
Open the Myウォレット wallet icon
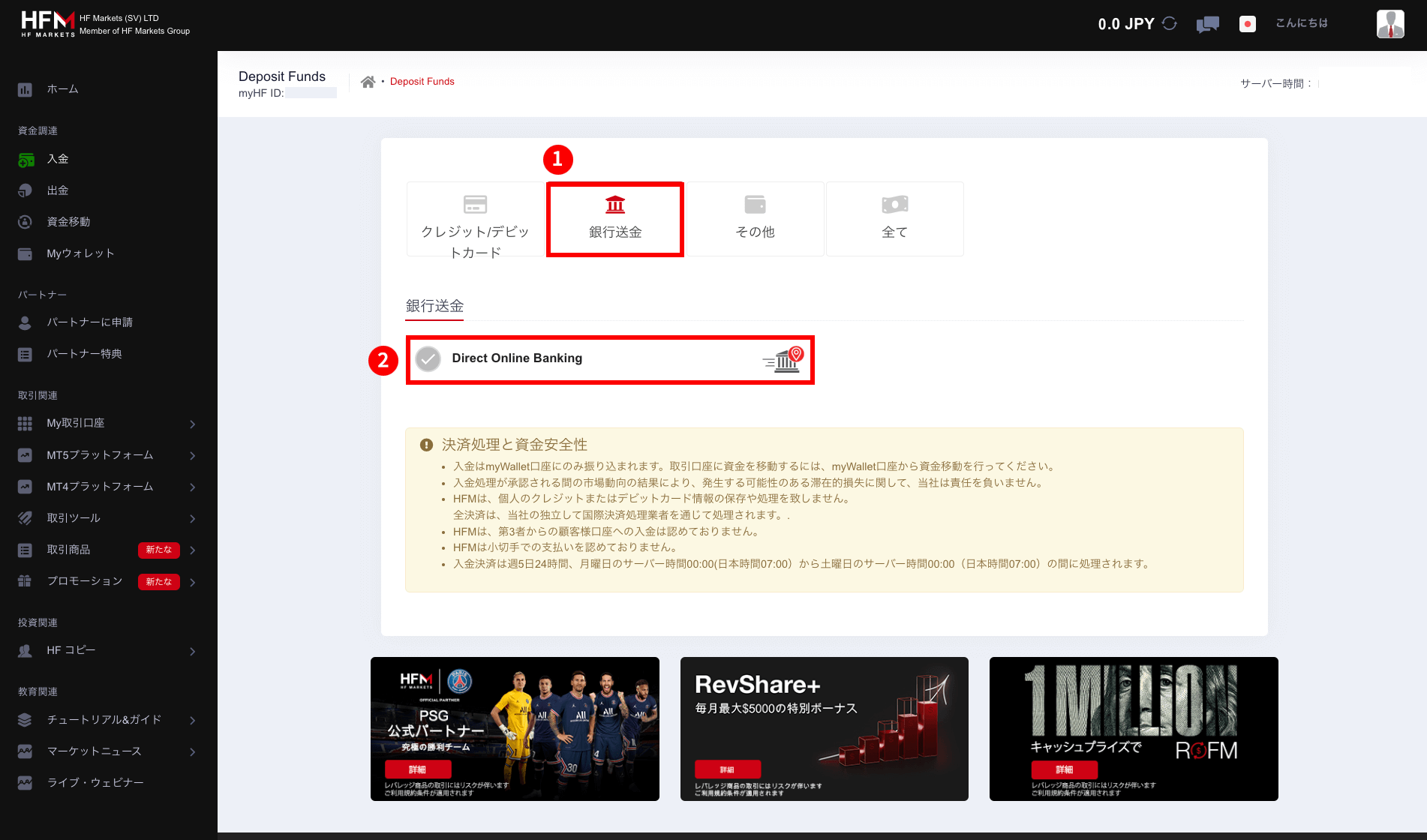pos(25,253)
